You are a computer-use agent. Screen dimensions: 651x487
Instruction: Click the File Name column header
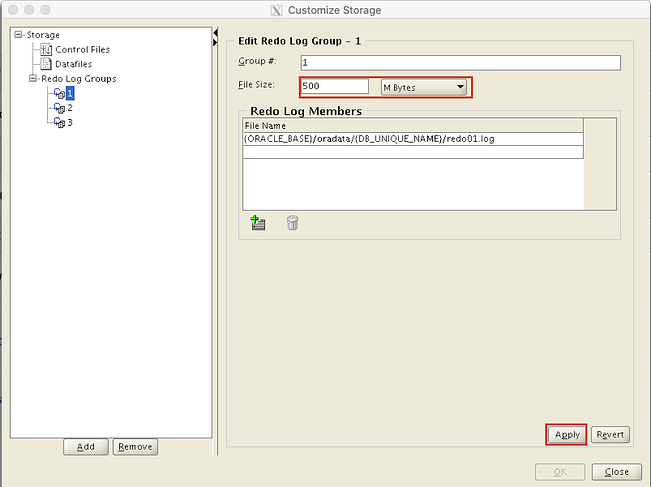(x=413, y=125)
